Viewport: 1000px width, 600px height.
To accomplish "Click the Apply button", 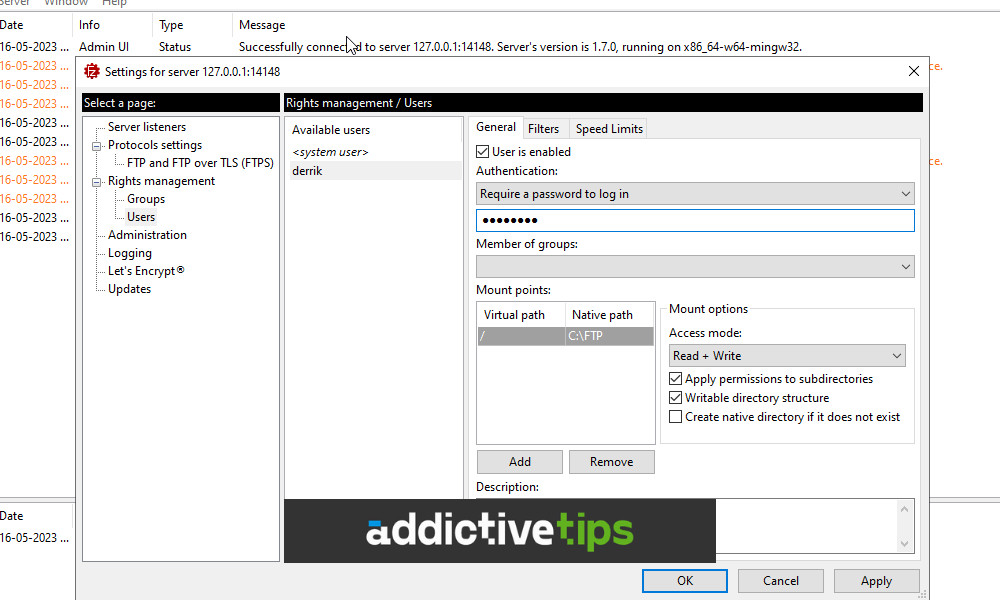I will [876, 580].
